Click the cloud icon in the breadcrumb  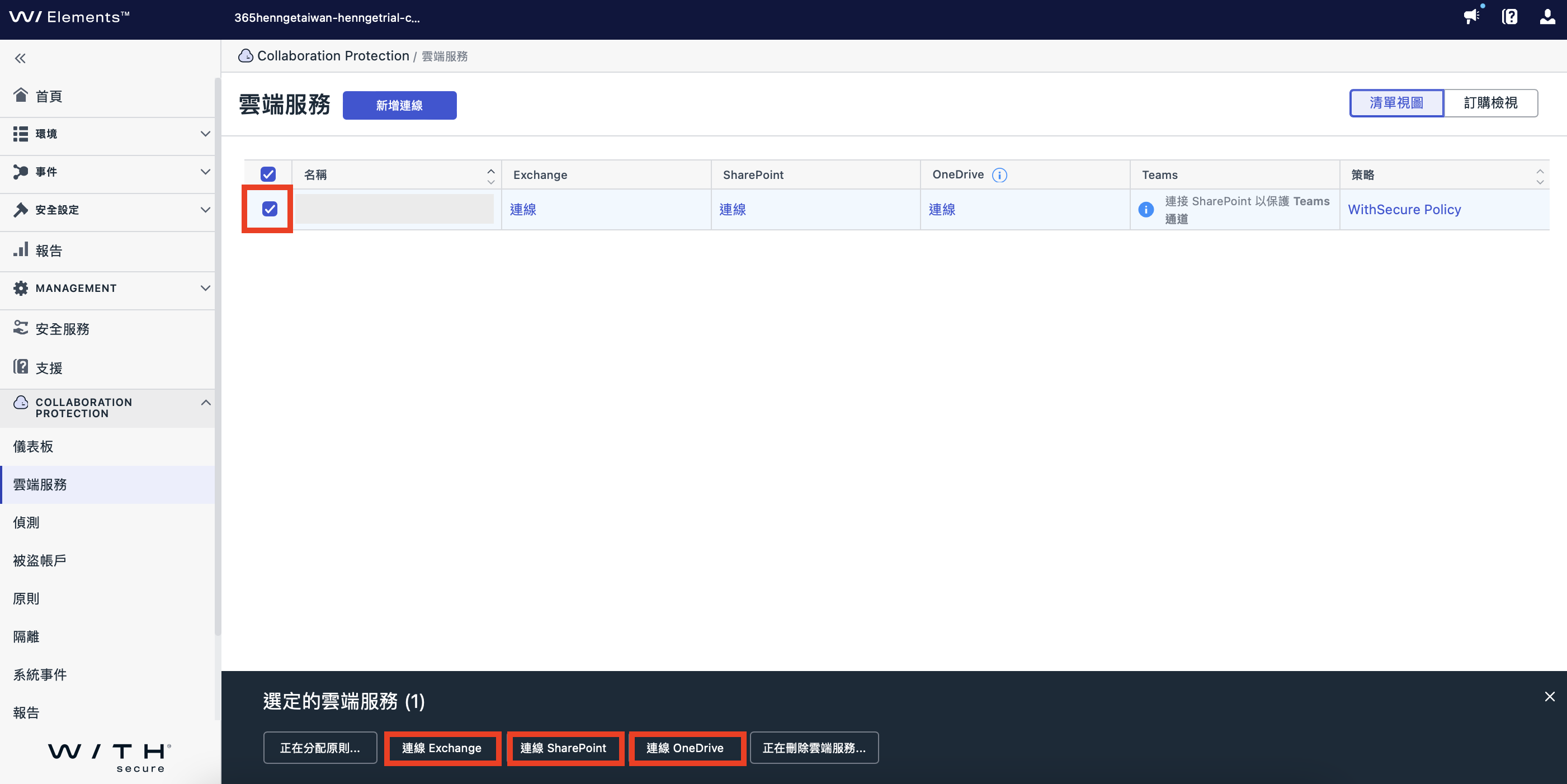pos(246,56)
